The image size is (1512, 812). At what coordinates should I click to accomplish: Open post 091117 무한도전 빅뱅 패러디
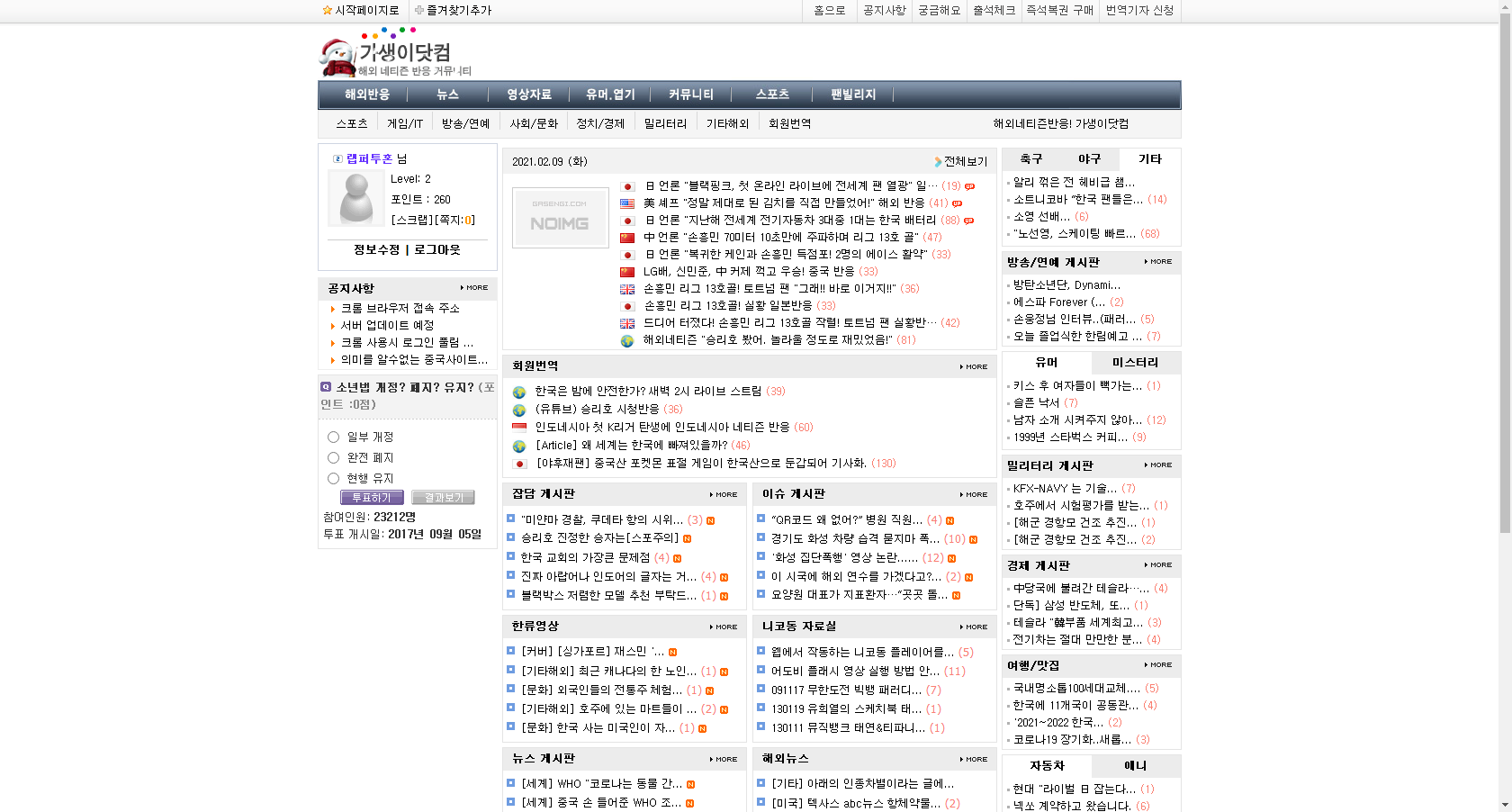click(846, 690)
